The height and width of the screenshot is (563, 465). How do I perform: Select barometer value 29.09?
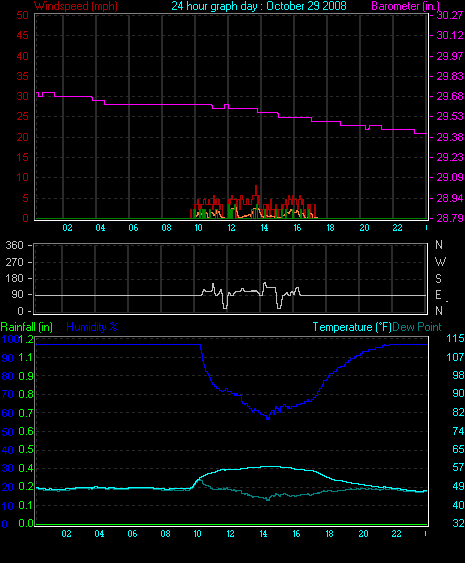[450, 177]
